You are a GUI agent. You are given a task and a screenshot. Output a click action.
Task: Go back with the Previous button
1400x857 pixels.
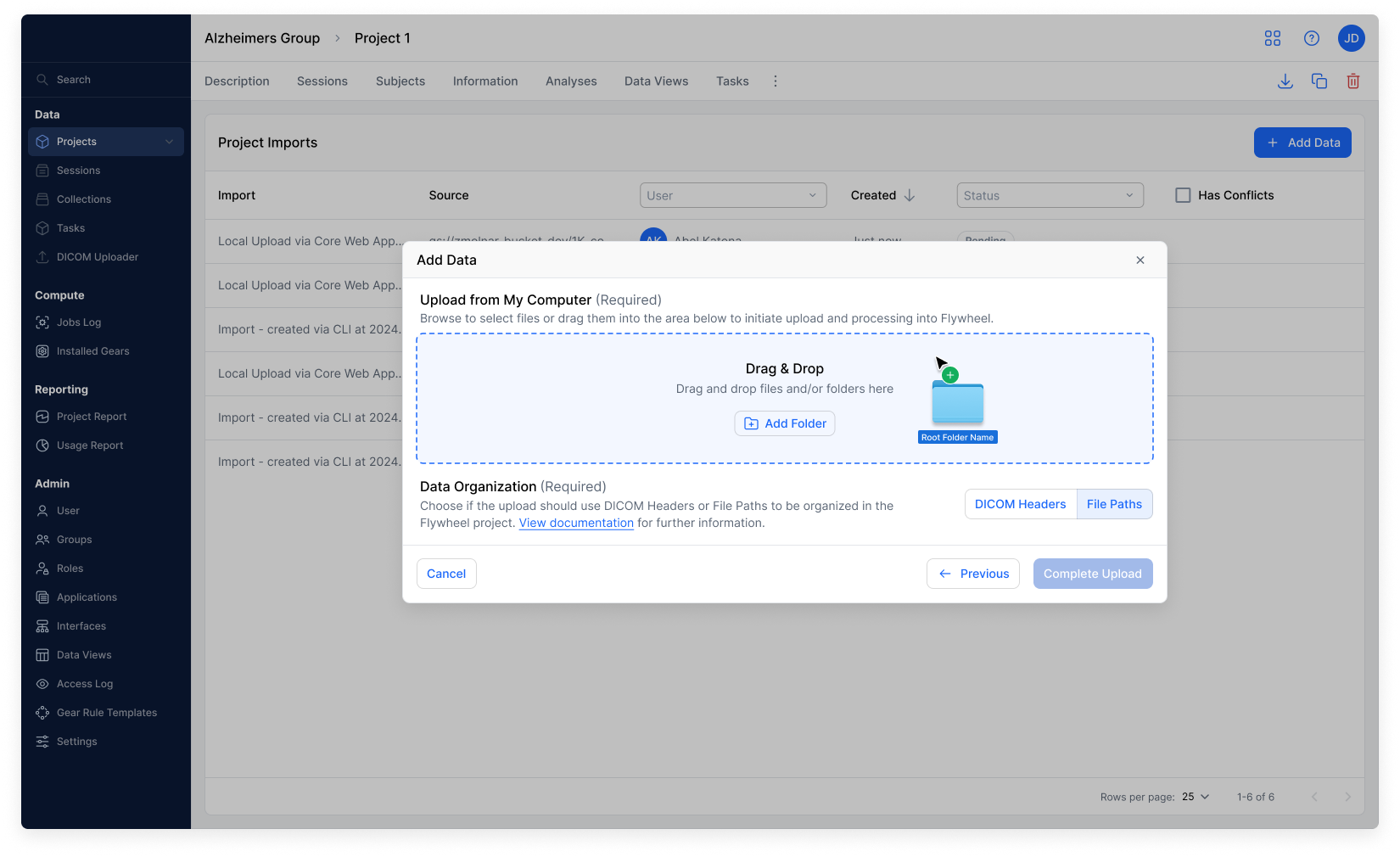[x=973, y=574]
